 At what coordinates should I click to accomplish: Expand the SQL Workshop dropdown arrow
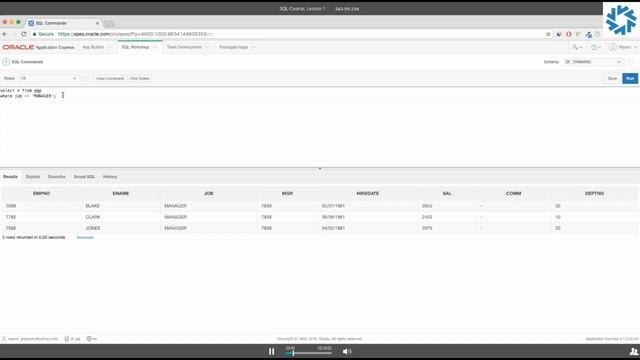coord(155,47)
